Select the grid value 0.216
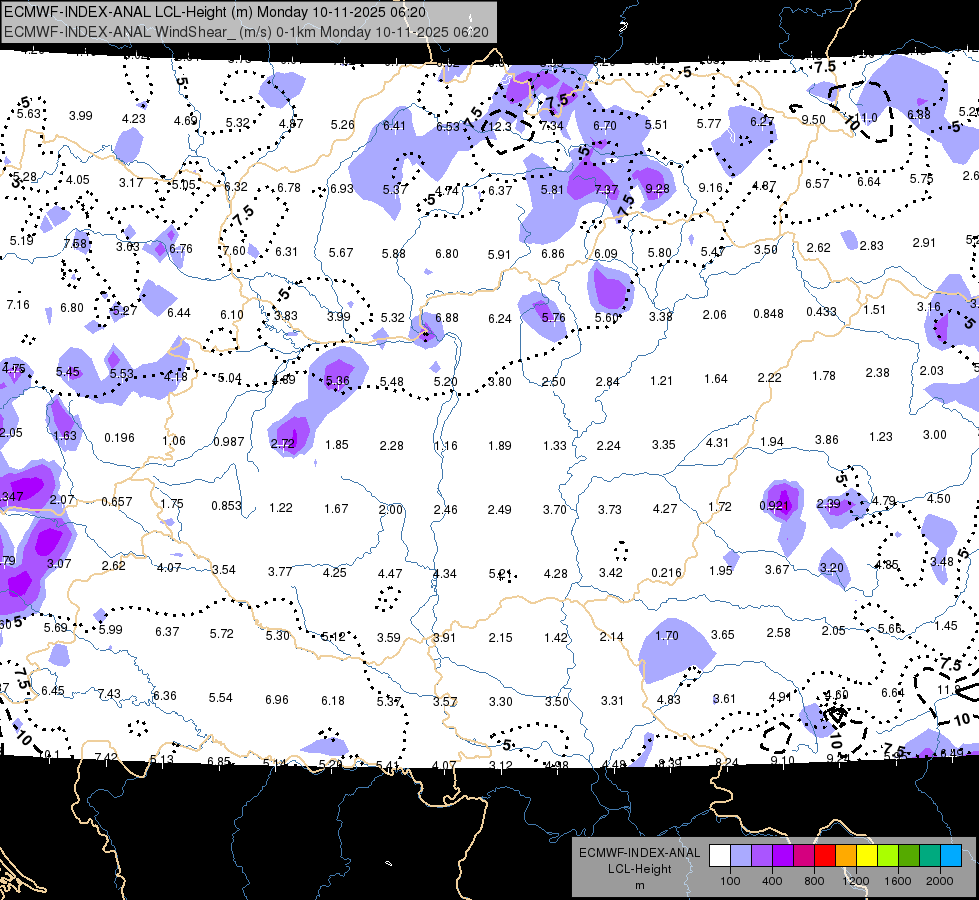 coord(666,572)
